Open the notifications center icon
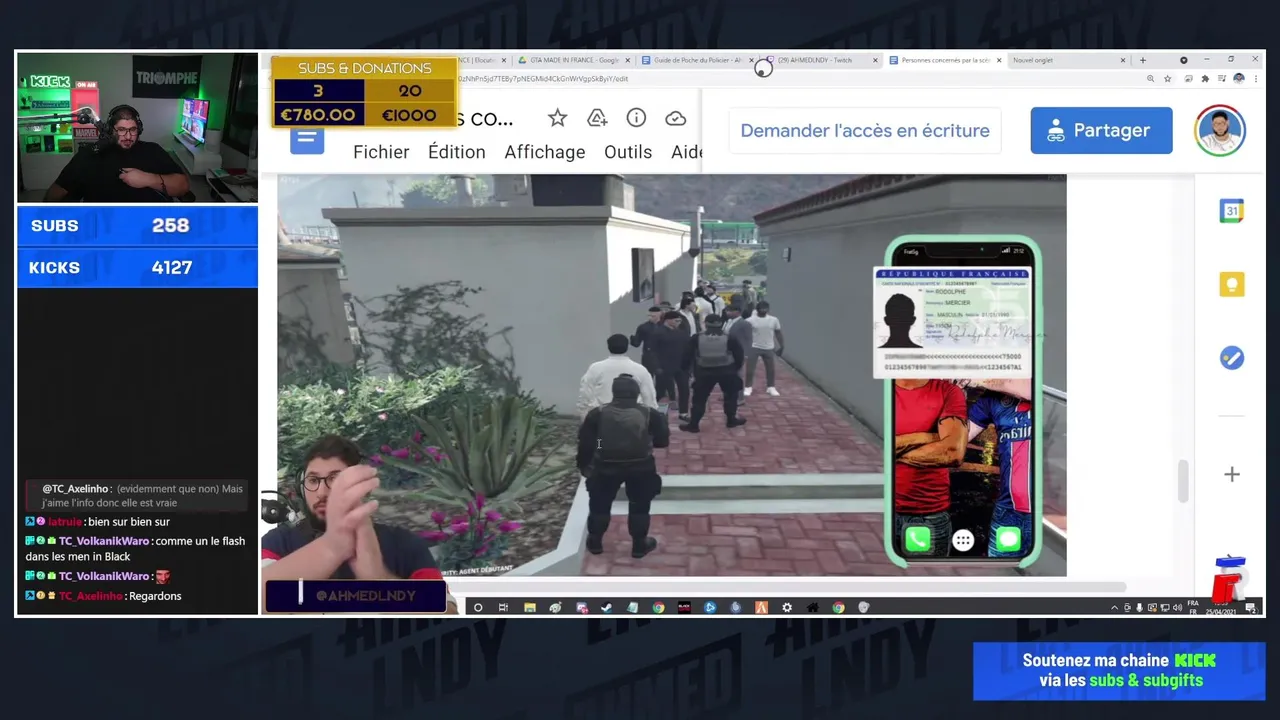The height and width of the screenshot is (720, 1280). tap(1252, 608)
